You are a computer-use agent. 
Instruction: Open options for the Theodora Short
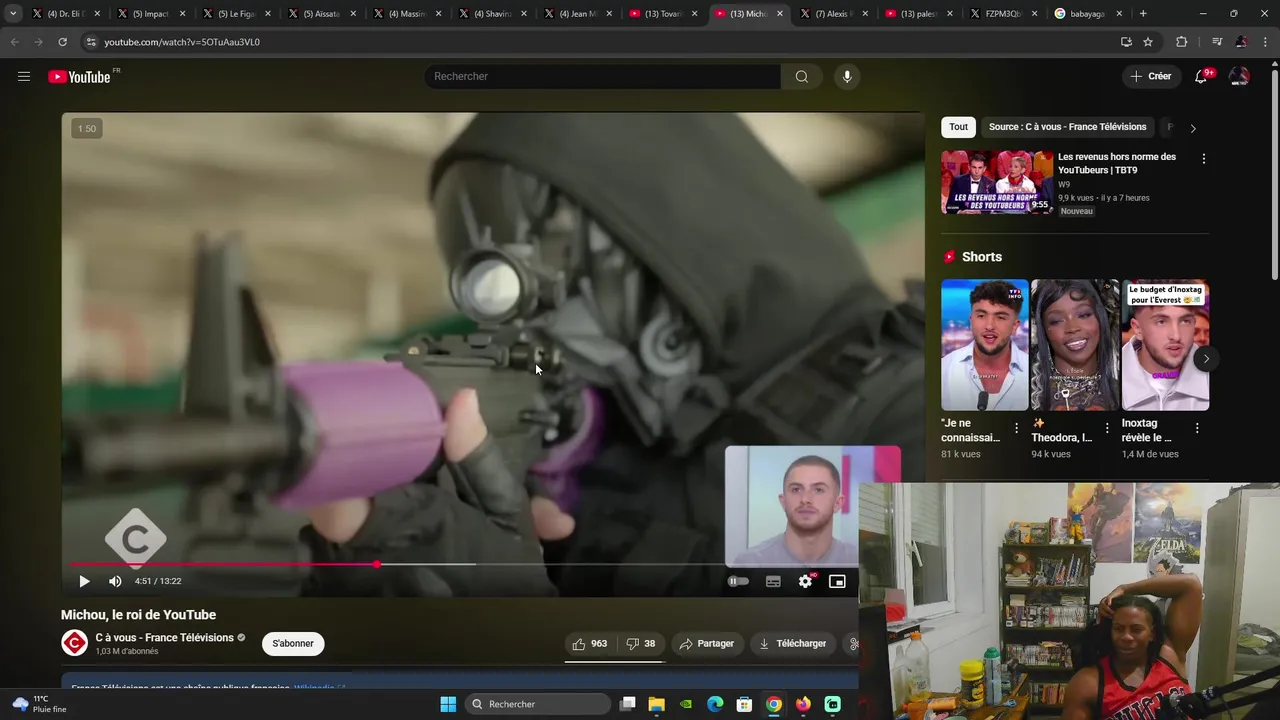pos(1107,428)
